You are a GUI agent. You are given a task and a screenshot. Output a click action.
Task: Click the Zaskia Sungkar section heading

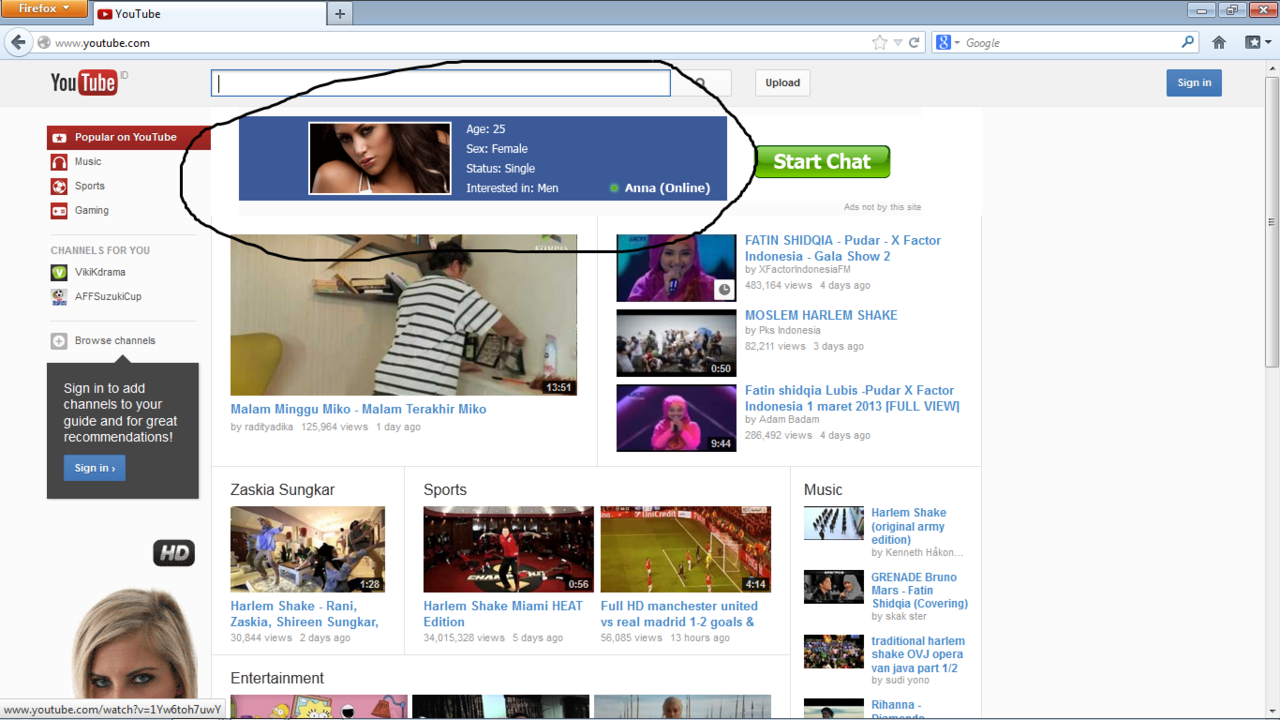coord(282,490)
